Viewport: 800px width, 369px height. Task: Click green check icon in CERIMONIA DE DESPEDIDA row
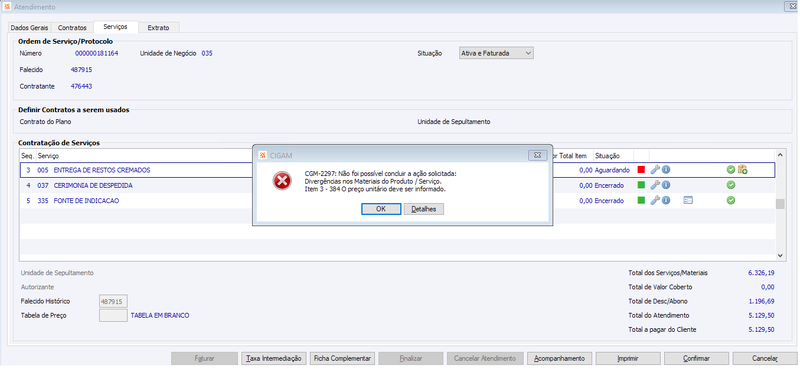[731, 185]
